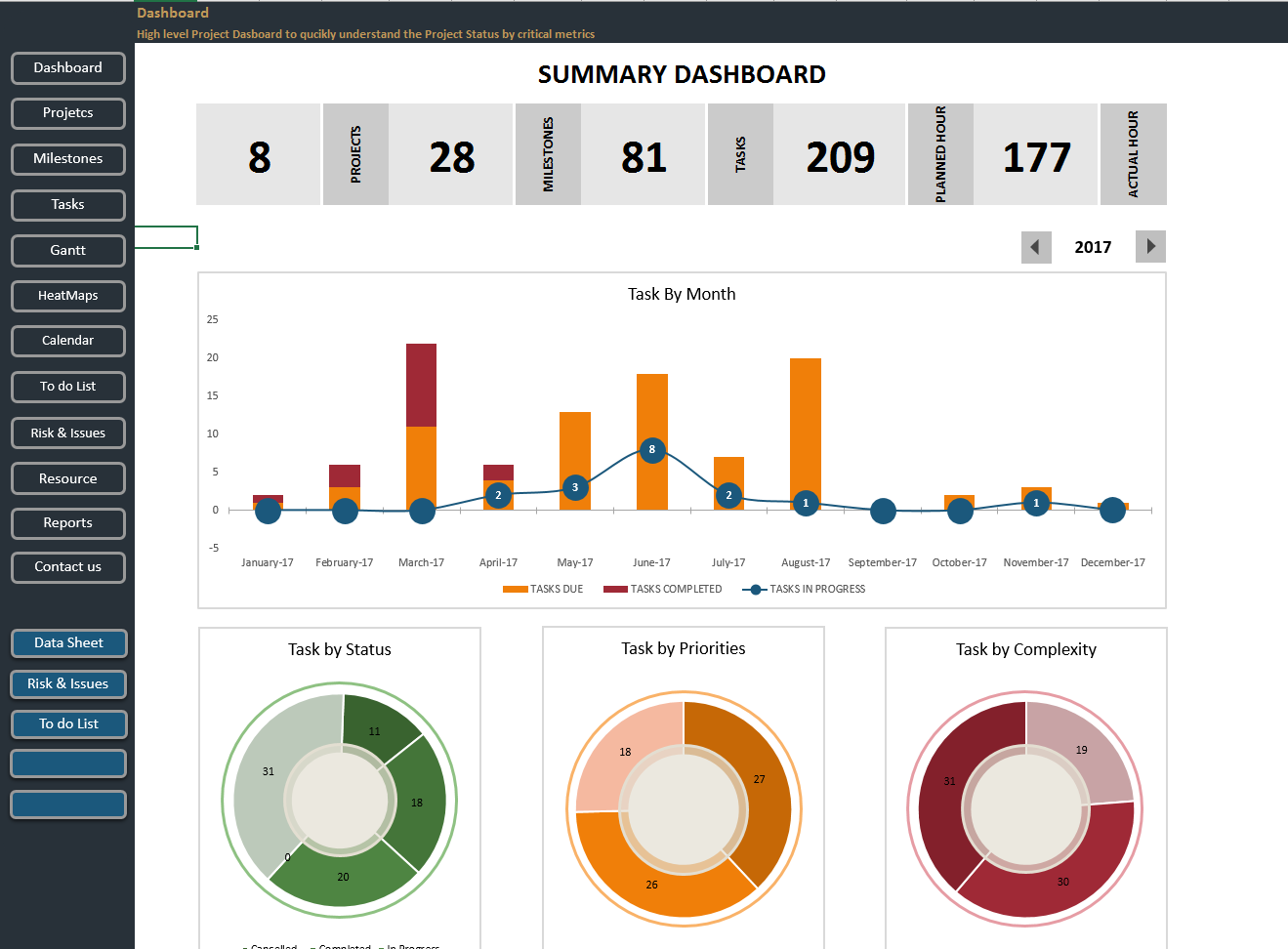Switch to the Dashboard view
The height and width of the screenshot is (949, 1288).
click(x=67, y=67)
